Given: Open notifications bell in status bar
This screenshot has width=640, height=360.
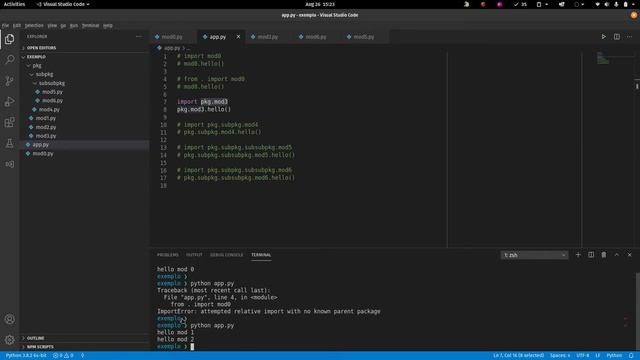Looking at the screenshot, I should 631,356.
